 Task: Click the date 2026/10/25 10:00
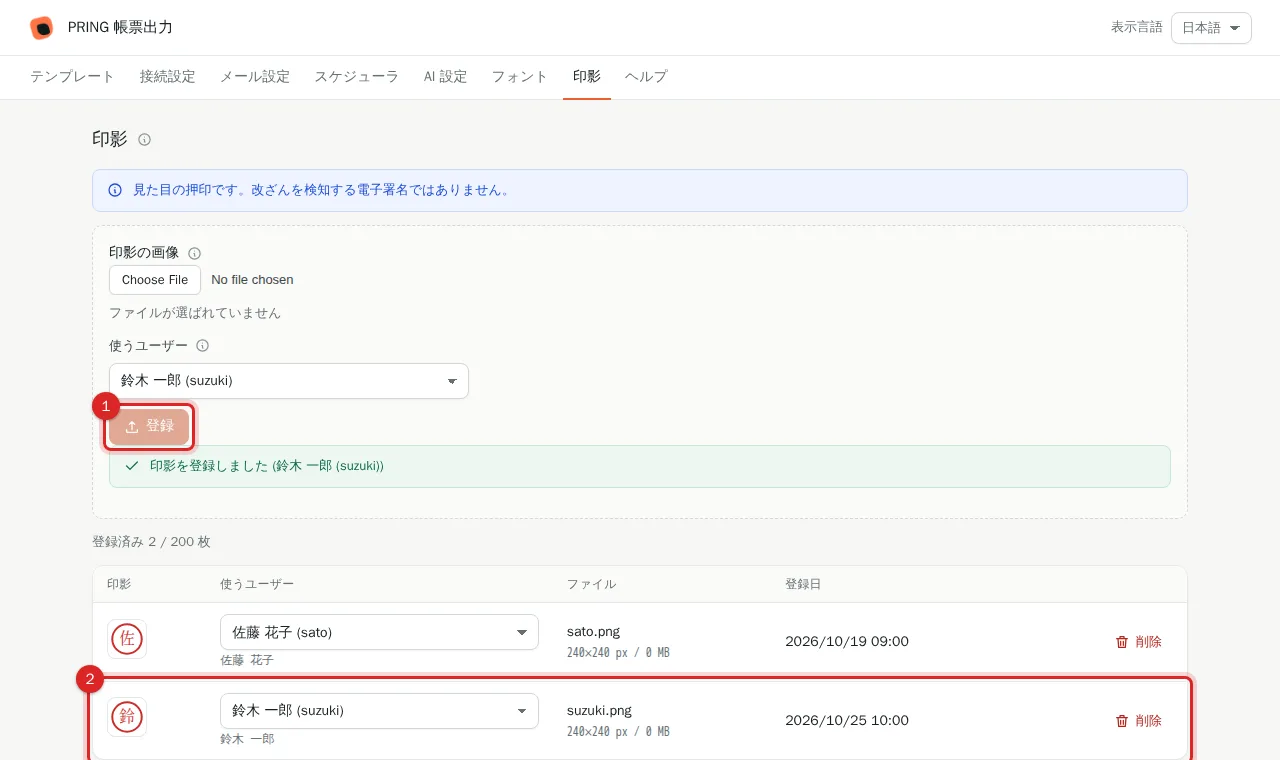pyautogui.click(x=847, y=720)
